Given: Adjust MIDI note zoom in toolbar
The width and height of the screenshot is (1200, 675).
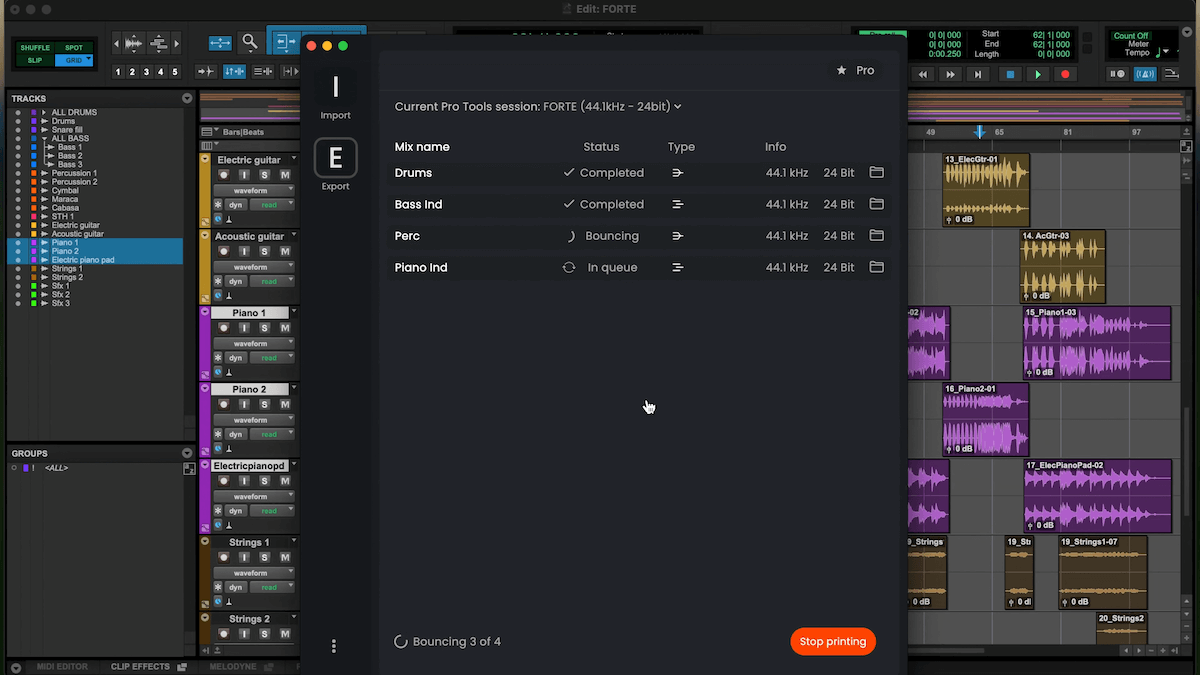Looking at the screenshot, I should click(159, 43).
